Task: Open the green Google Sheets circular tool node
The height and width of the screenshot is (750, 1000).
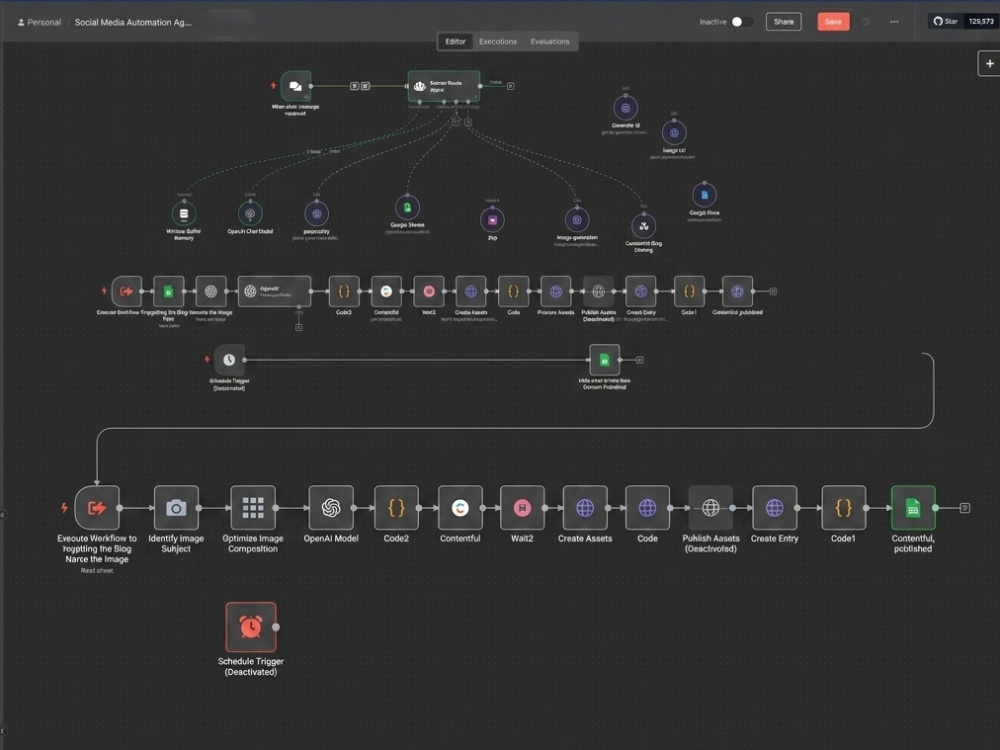Action: [408, 208]
